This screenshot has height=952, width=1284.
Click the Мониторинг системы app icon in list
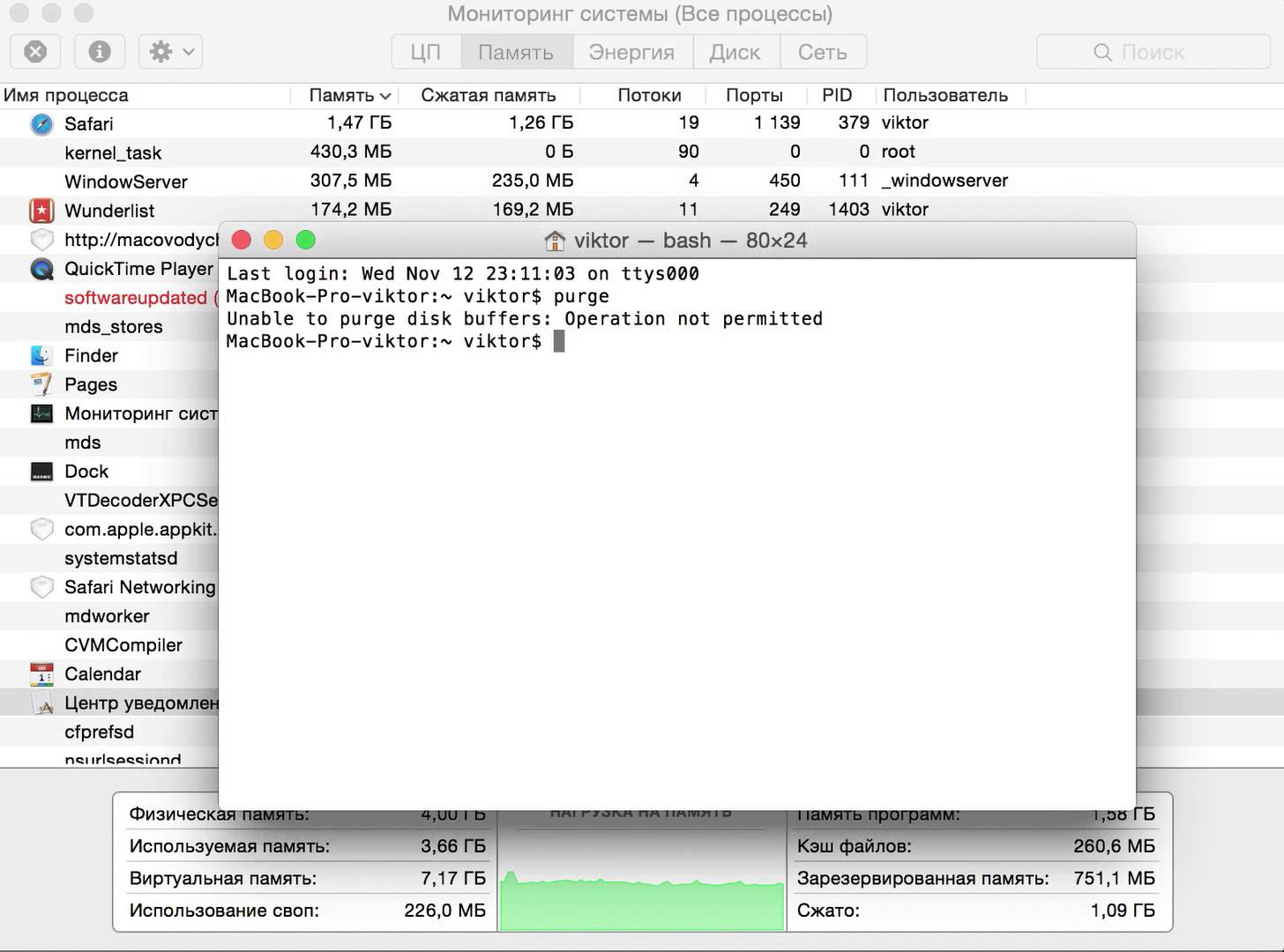tap(41, 413)
